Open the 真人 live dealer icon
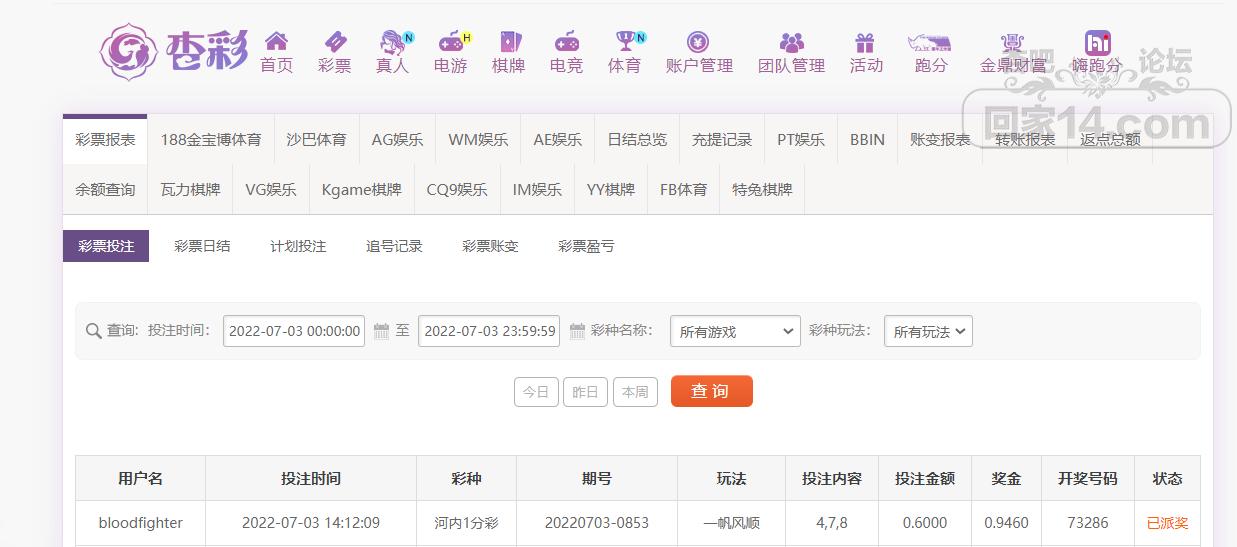This screenshot has height=547, width=1237. pyautogui.click(x=392, y=42)
